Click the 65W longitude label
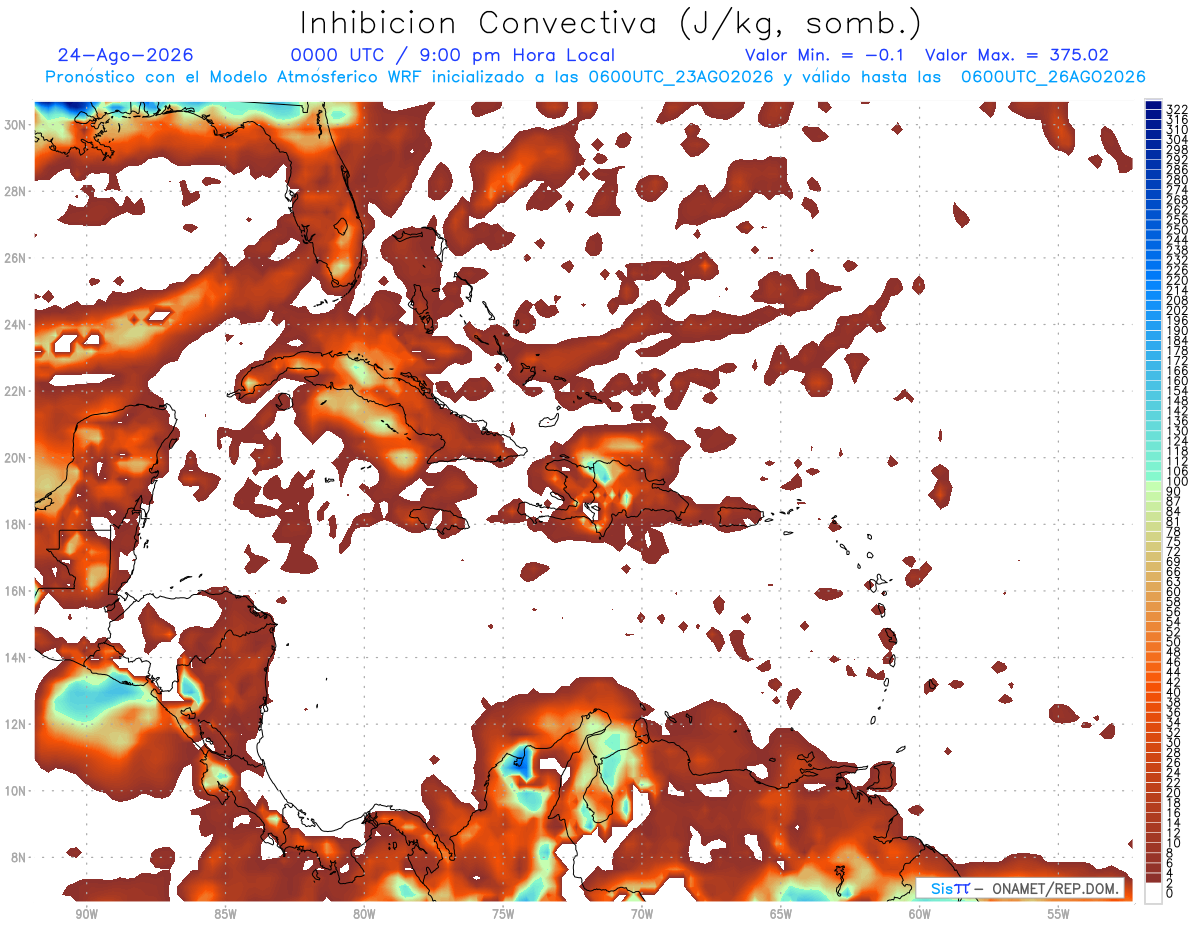This screenshot has width=1200, height=927. pos(781,913)
